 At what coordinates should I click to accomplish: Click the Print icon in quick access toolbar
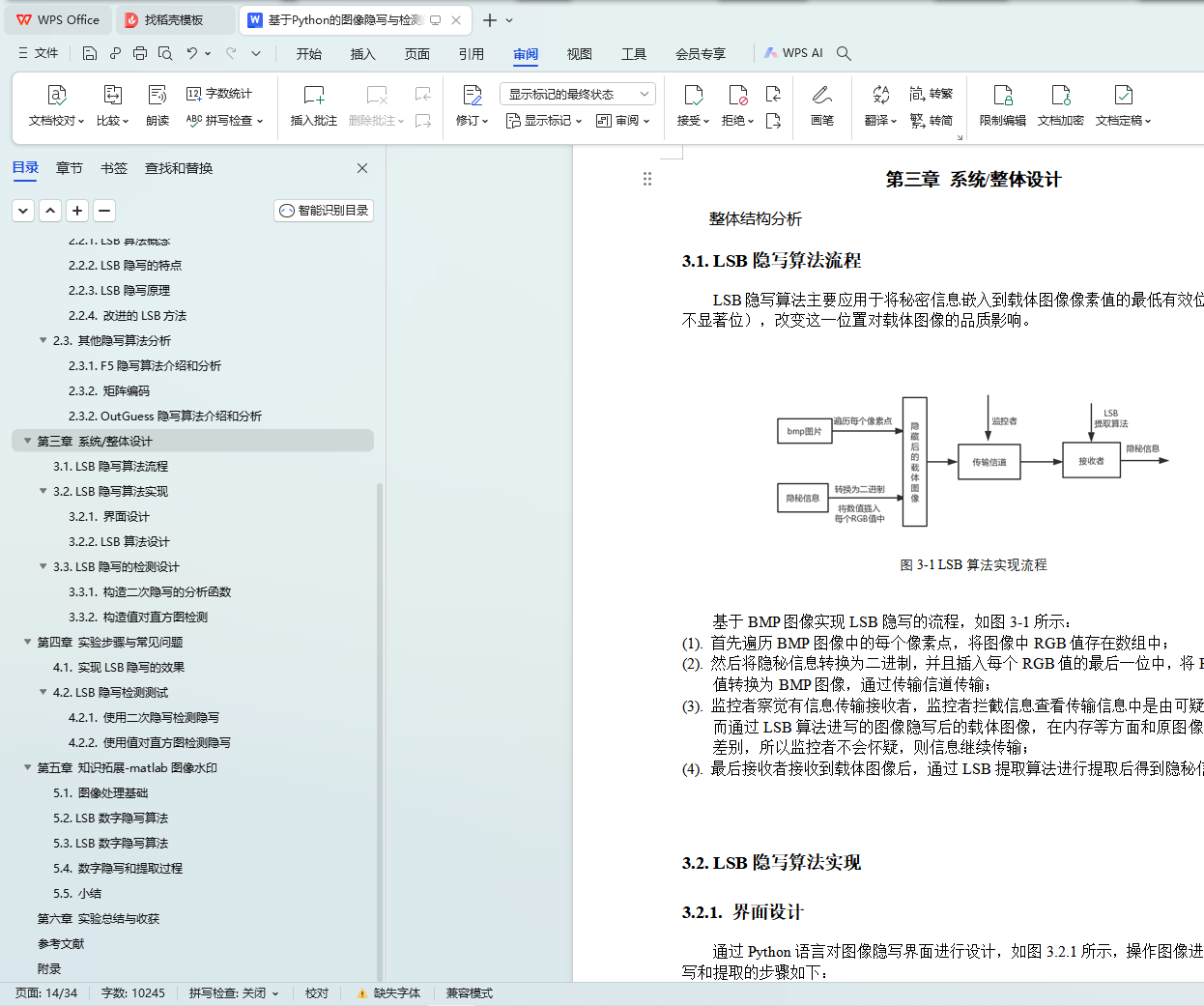[x=140, y=53]
